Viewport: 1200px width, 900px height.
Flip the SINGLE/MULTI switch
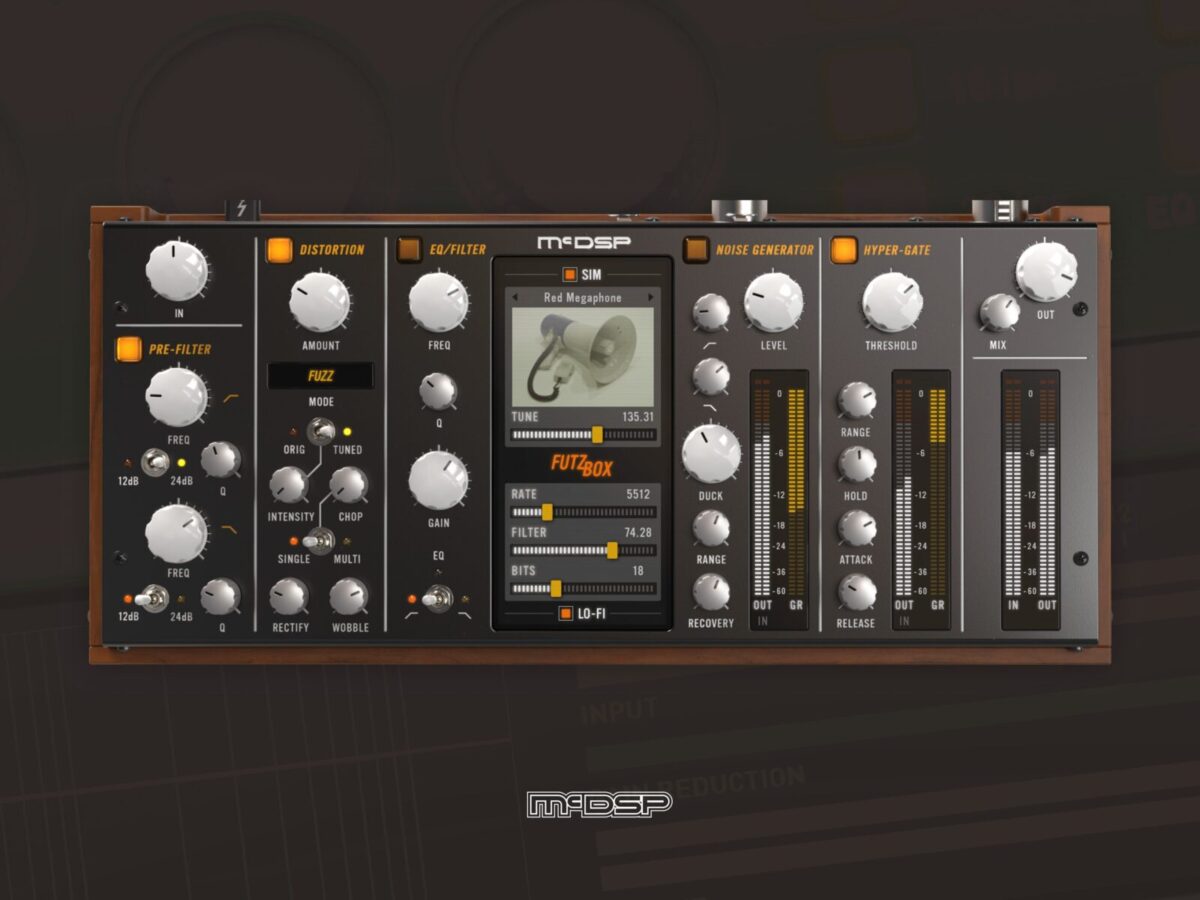click(319, 541)
